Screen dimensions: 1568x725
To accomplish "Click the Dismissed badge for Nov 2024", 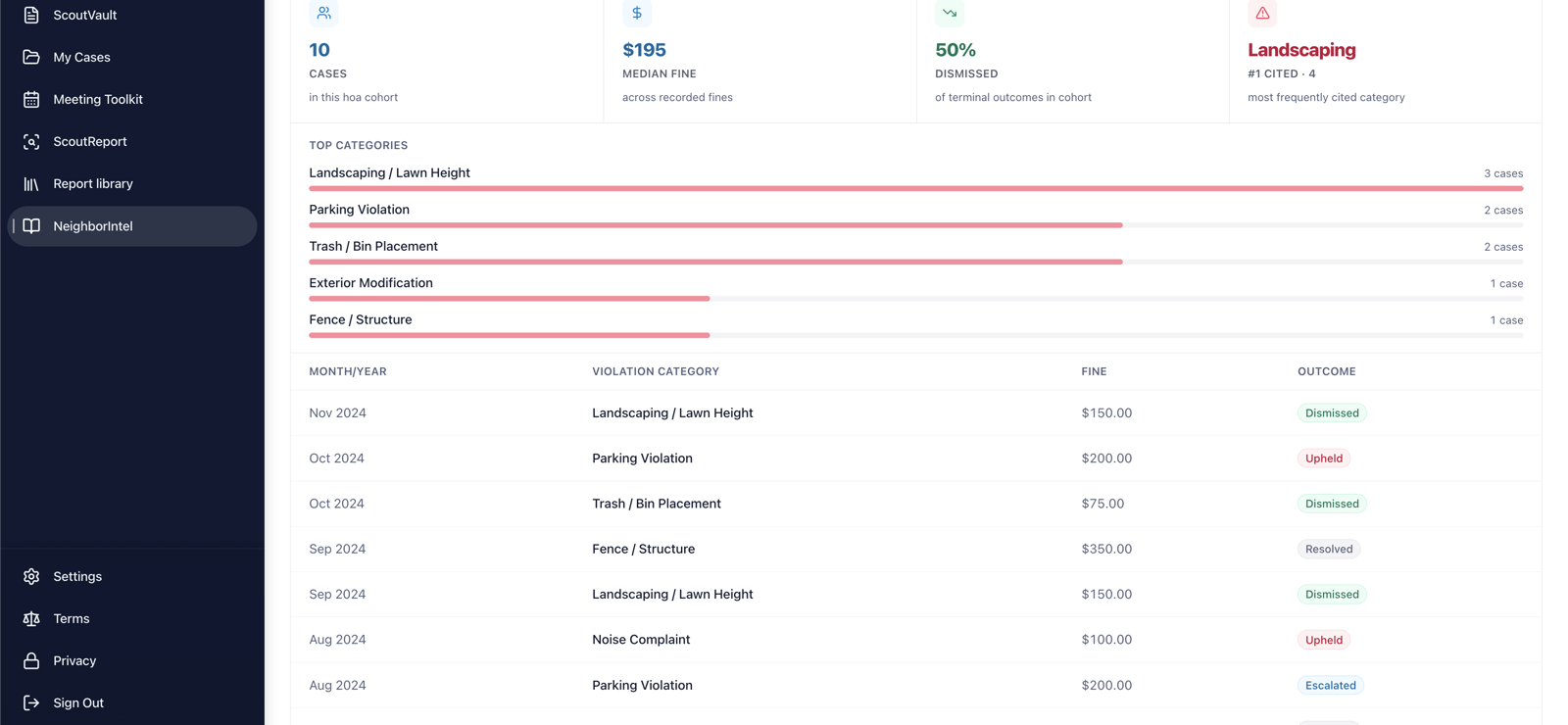I will [x=1332, y=412].
